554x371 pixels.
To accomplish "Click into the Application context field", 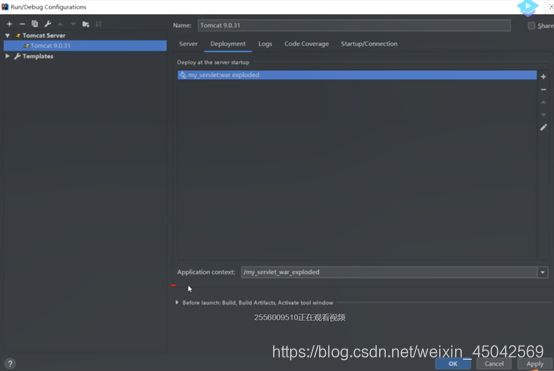I will [x=389, y=272].
